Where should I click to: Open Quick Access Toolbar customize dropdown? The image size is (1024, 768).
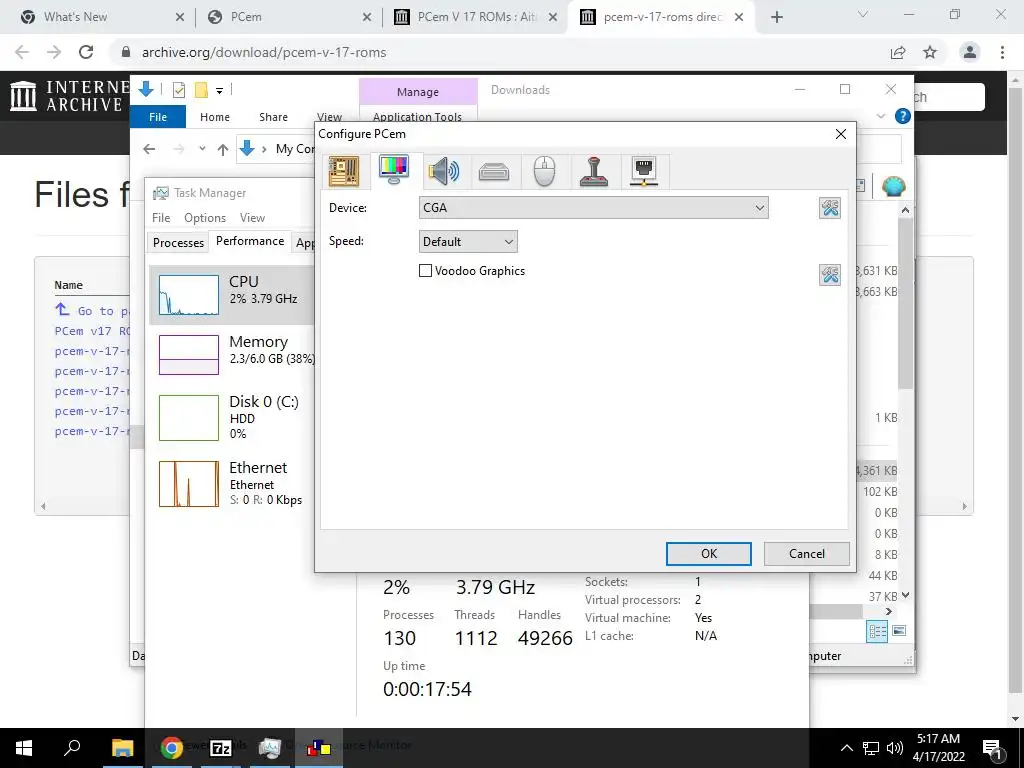[x=219, y=91]
